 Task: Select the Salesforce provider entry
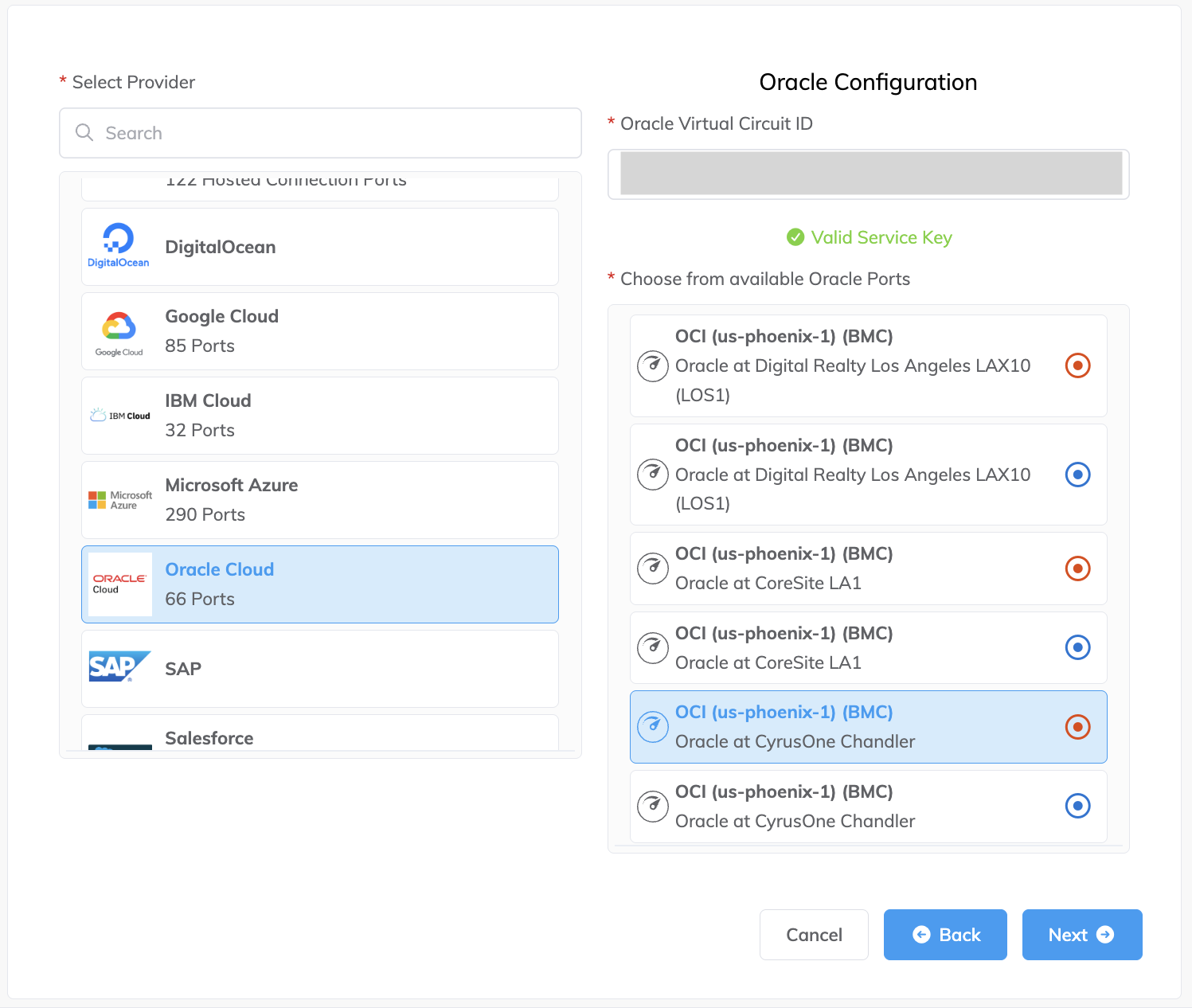coord(319,738)
